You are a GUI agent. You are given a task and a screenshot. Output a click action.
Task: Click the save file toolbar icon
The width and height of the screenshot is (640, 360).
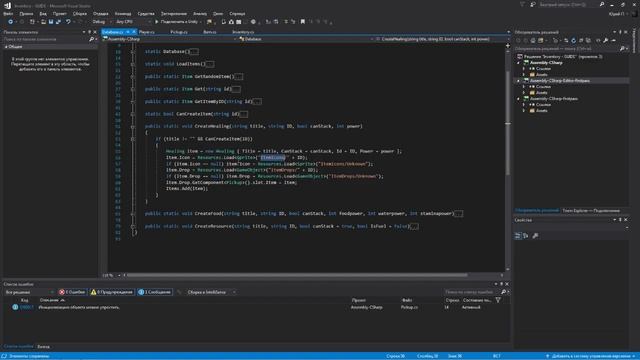tap(51, 22)
